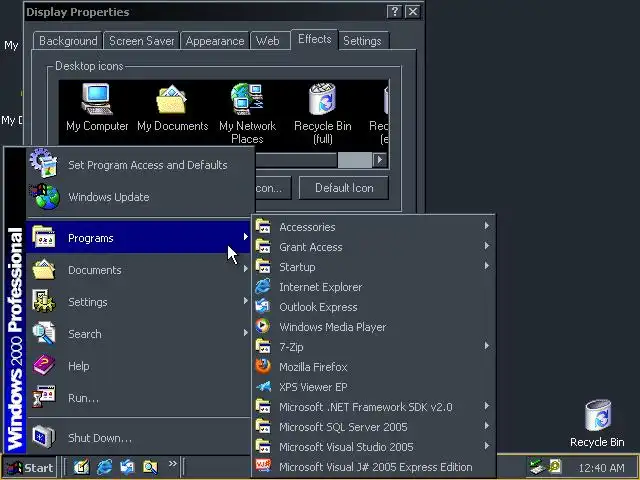This screenshot has width=640, height=480.
Task: Click the Default Icon button
Action: 344,188
